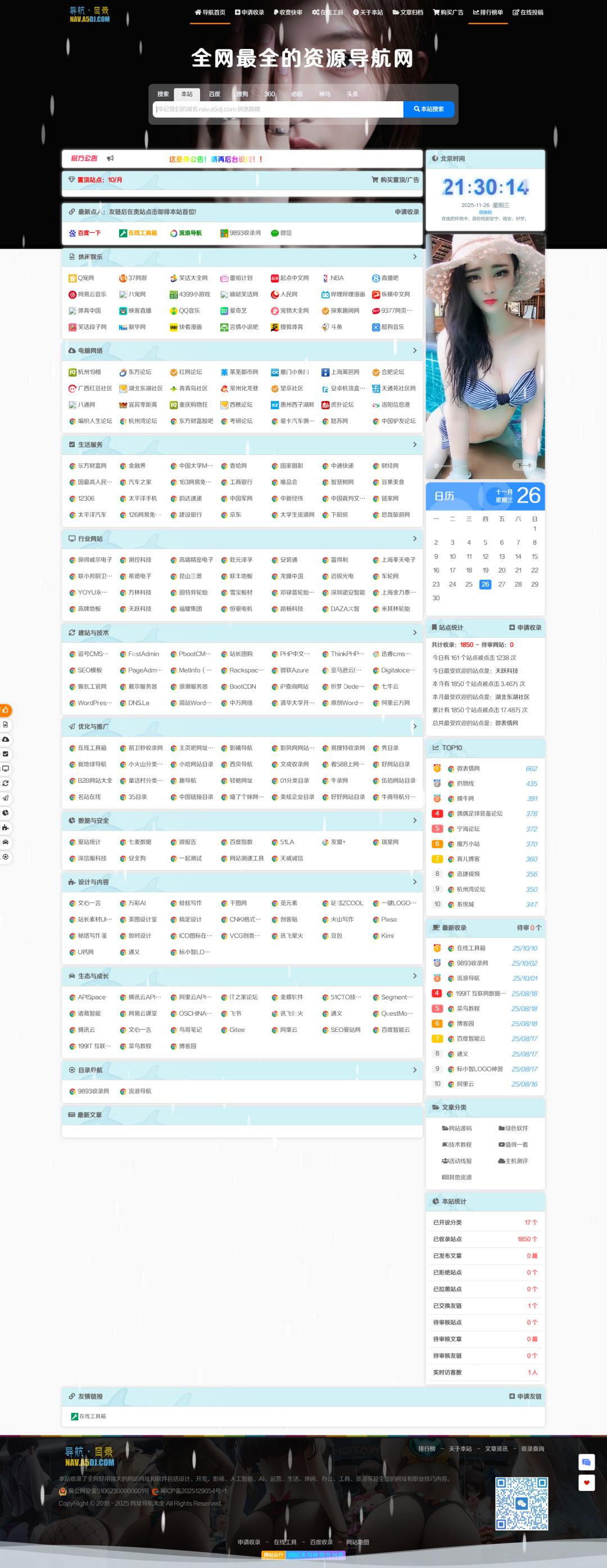Click the car icon in left sidebar
The image size is (607, 1568).
(x=6, y=842)
